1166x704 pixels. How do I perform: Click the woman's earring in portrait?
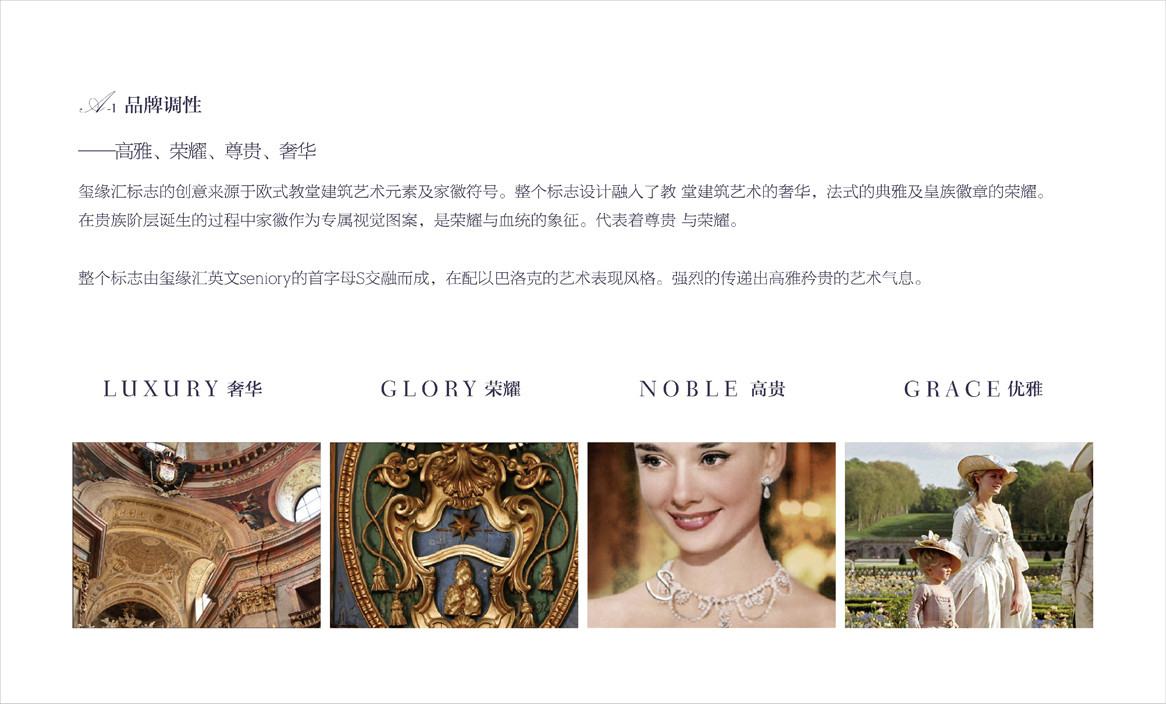coord(767,488)
